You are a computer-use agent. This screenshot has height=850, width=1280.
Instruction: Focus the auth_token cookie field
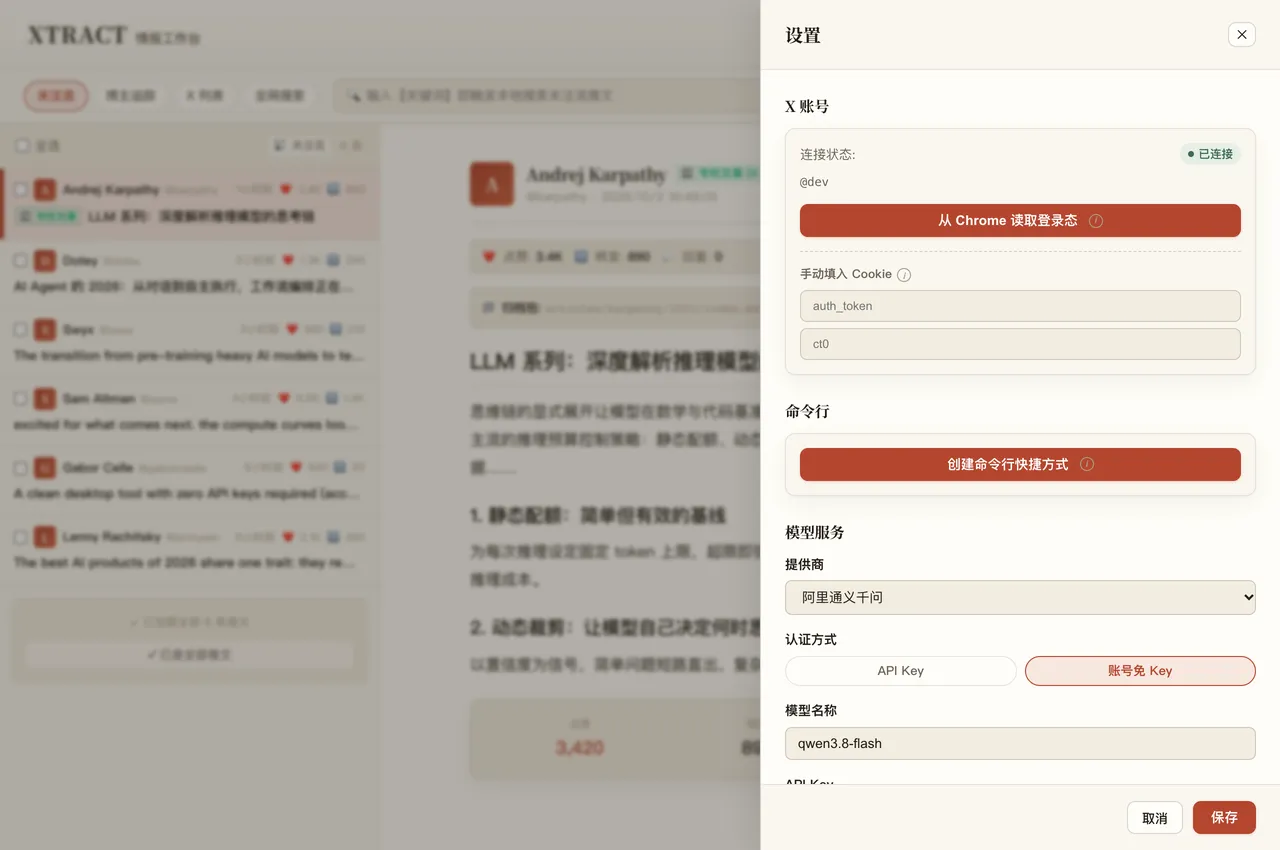click(x=1020, y=306)
